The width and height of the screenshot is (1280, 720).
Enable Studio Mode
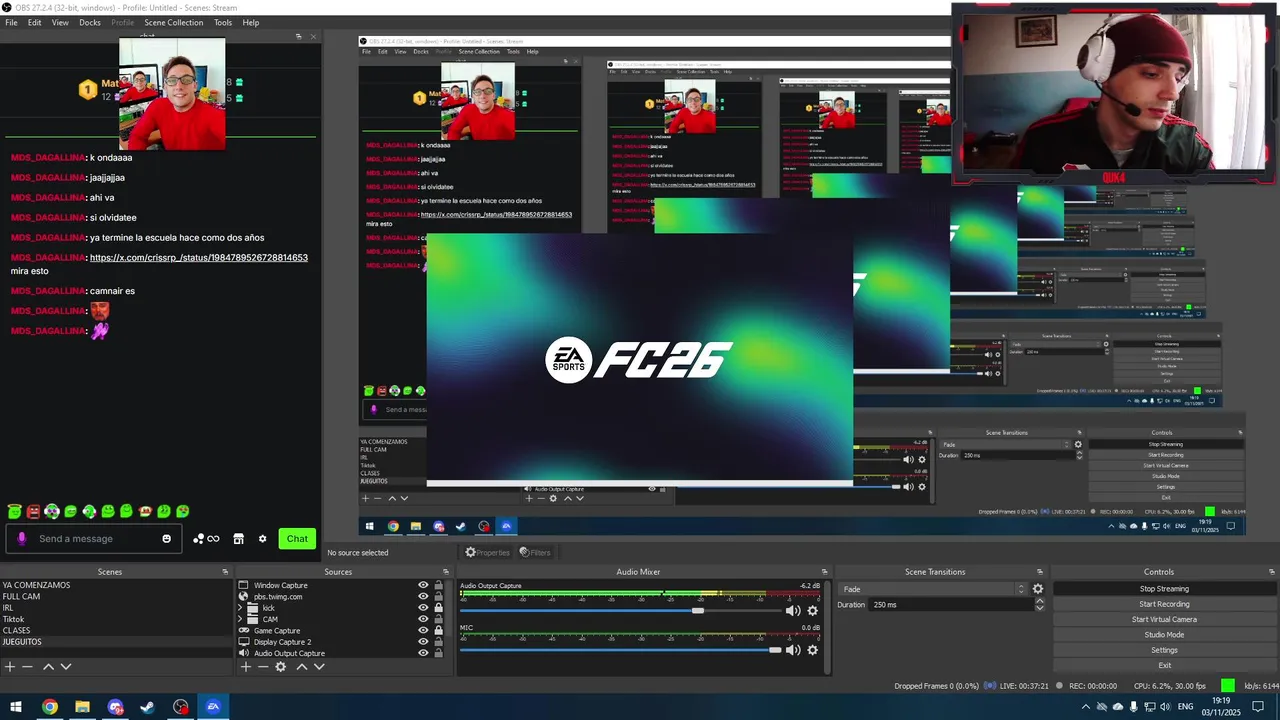[1164, 635]
